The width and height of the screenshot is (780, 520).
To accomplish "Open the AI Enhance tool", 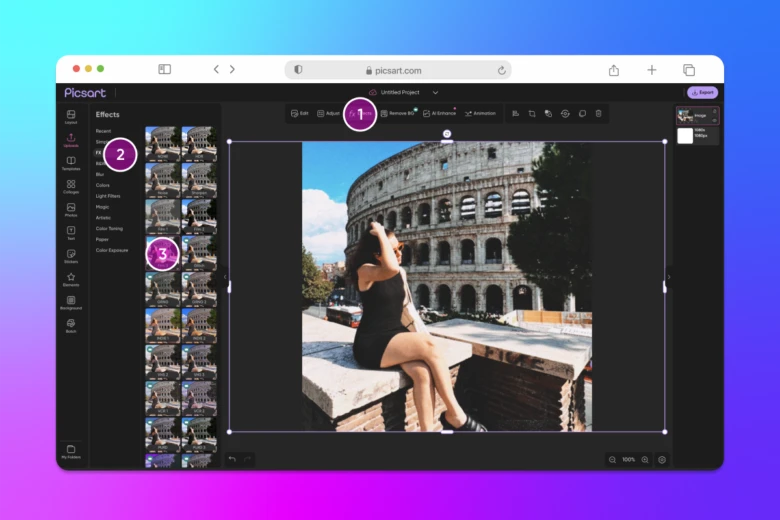I will 439,114.
